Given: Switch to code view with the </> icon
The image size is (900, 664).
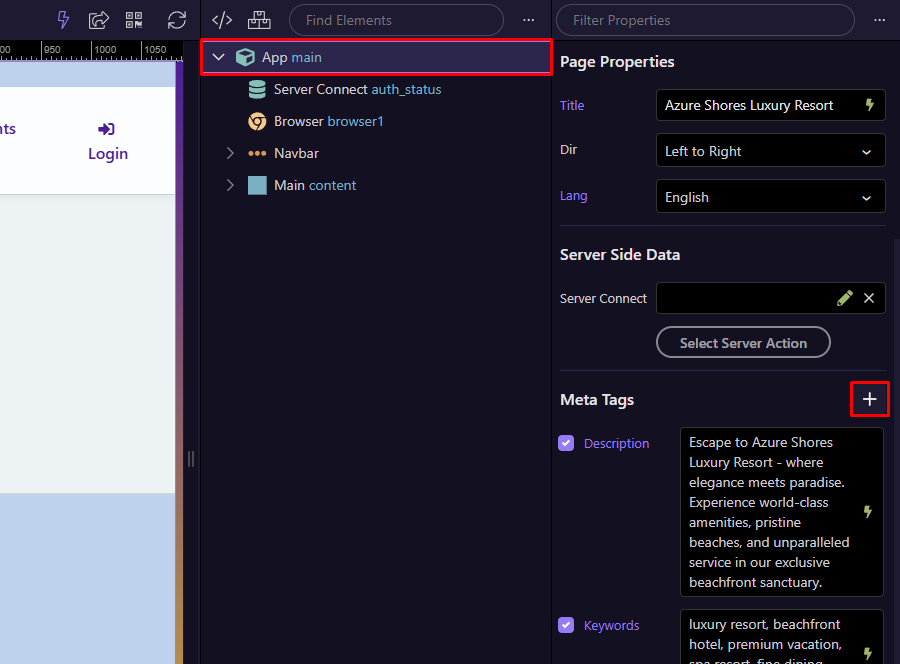Looking at the screenshot, I should [x=222, y=20].
